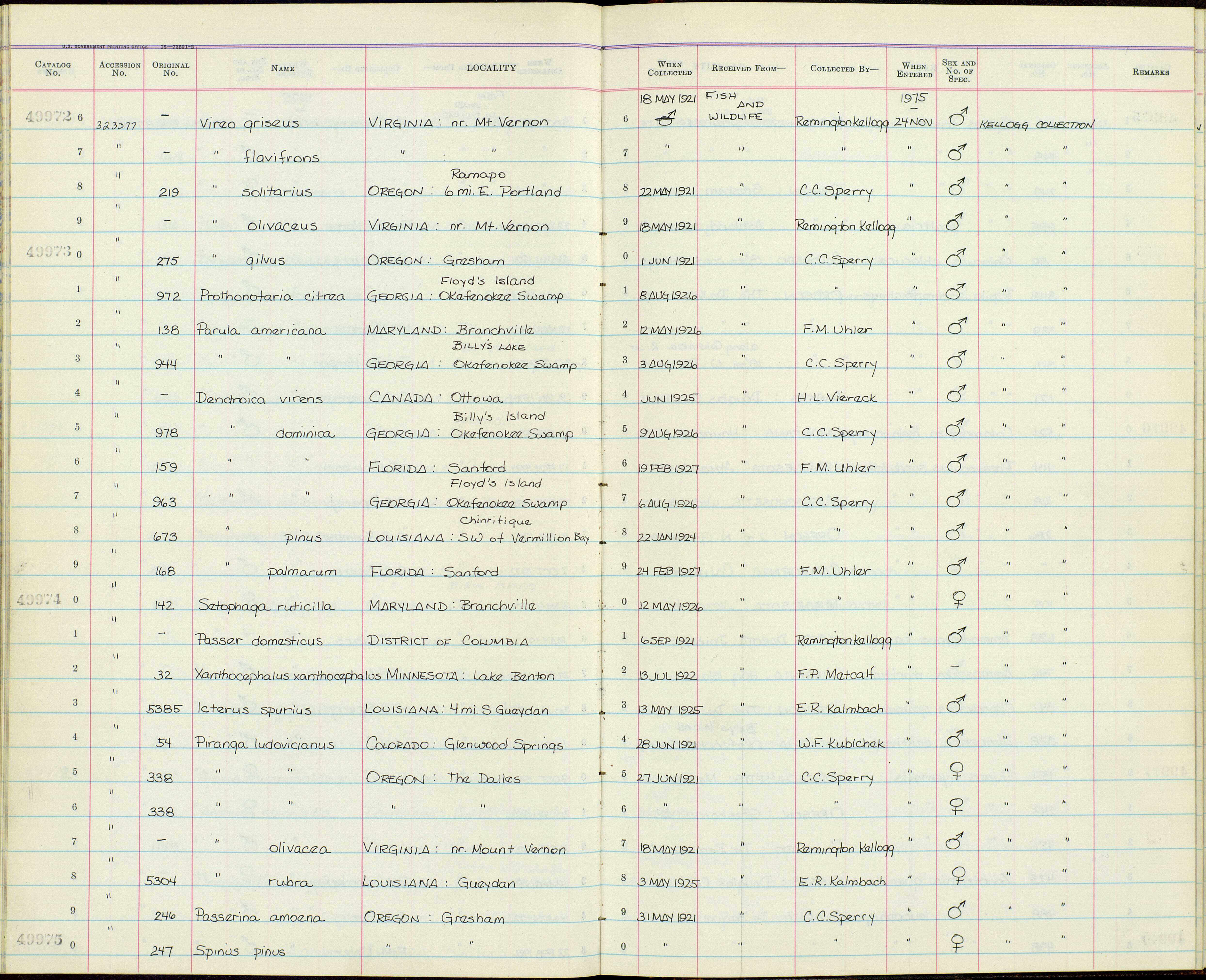The image size is (1206, 980).
Task: Click the name "Passerina amoena"
Action: pos(260,917)
